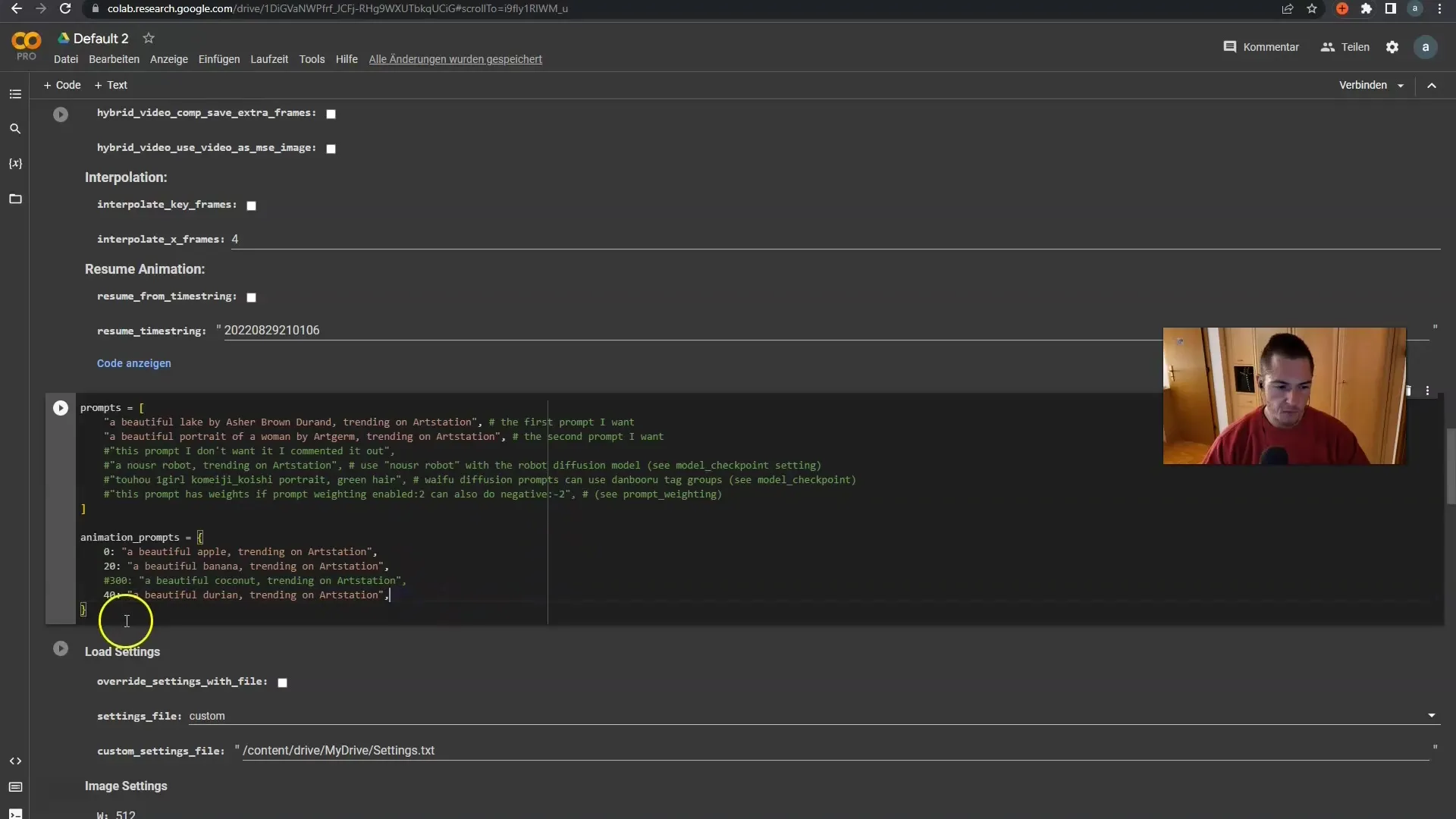Click the Teilen share button
This screenshot has width=1456, height=819.
click(x=1345, y=47)
